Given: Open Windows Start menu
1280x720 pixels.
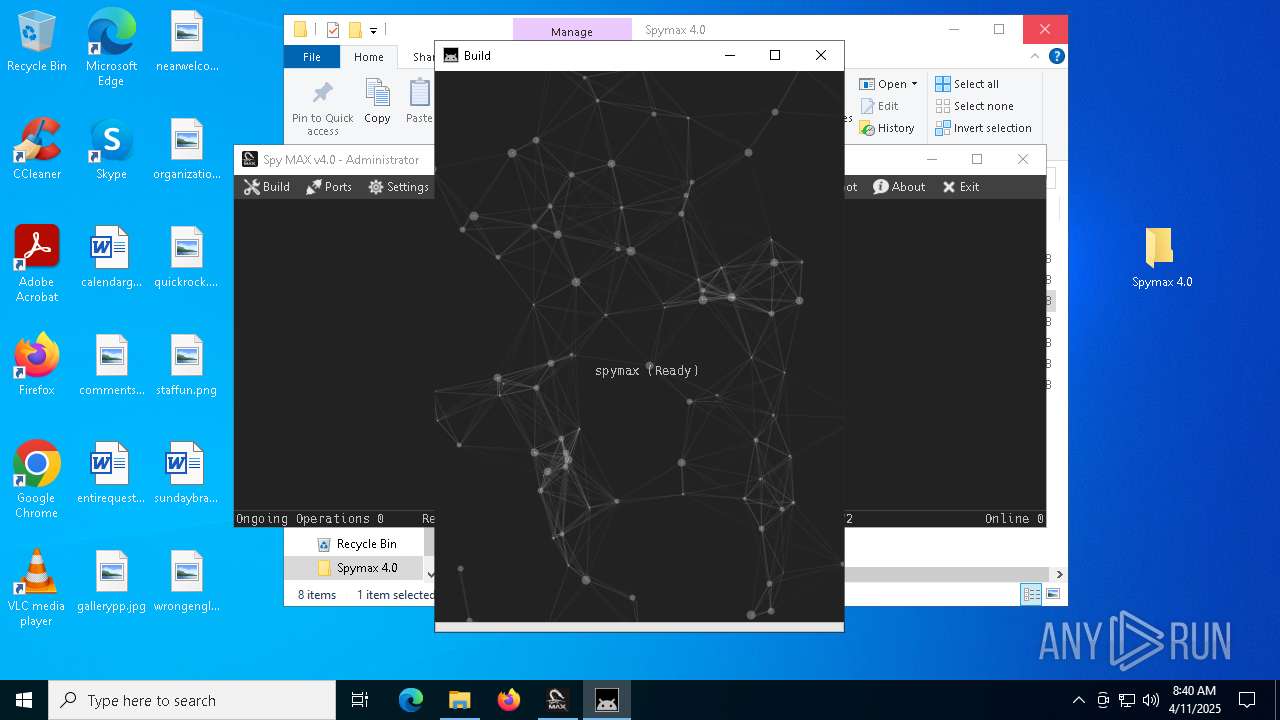Looking at the screenshot, I should [24, 700].
